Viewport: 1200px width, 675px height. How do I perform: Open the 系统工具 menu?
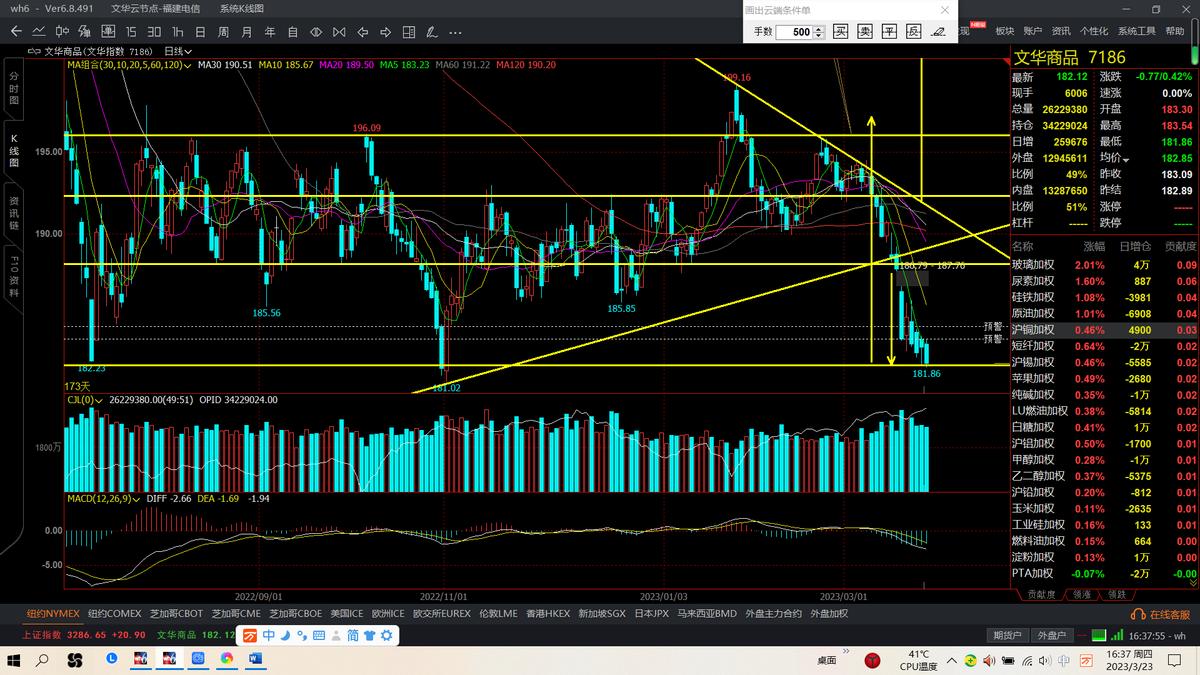[x=1137, y=32]
